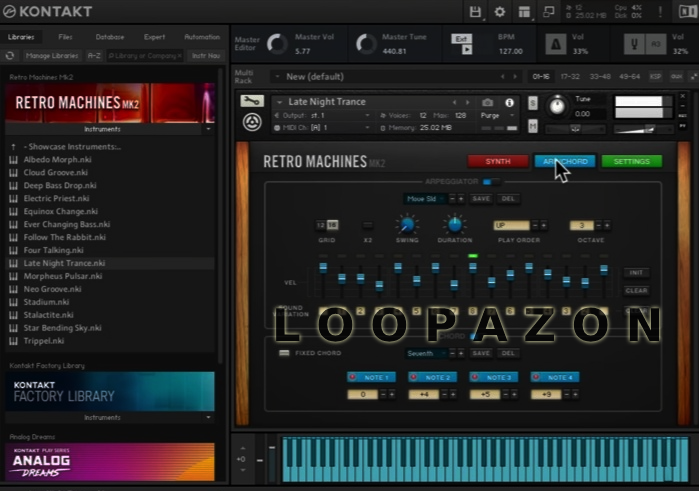Image resolution: width=699 pixels, height=491 pixels.
Task: Save the arpeggiator preset
Action: [x=481, y=199]
